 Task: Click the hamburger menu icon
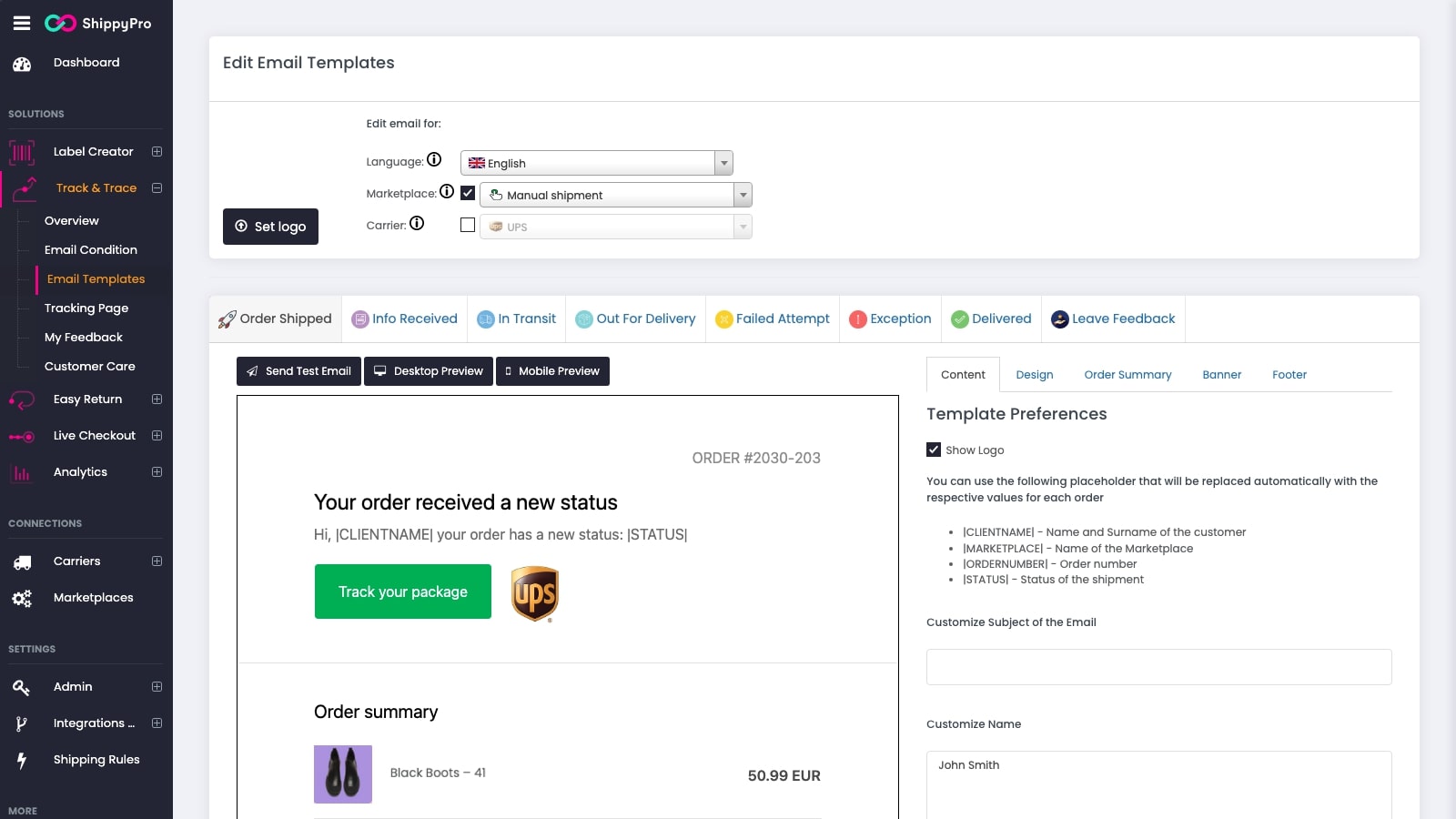[x=22, y=24]
